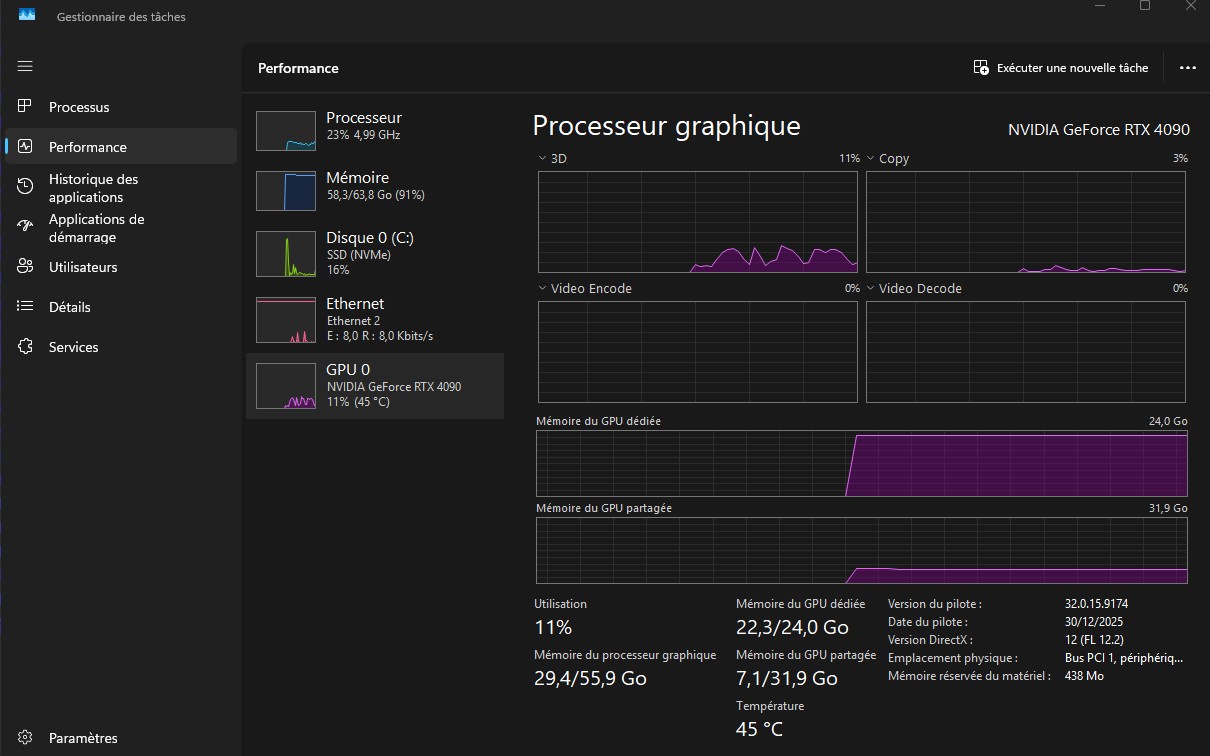Click the hamburger navigation menu icon
The image size is (1210, 756).
25,66
